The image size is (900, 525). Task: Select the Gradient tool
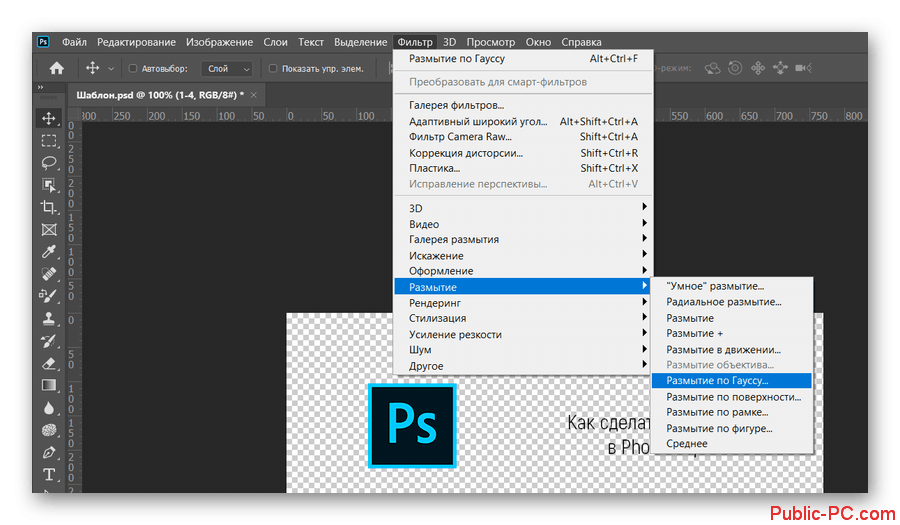pyautogui.click(x=49, y=385)
